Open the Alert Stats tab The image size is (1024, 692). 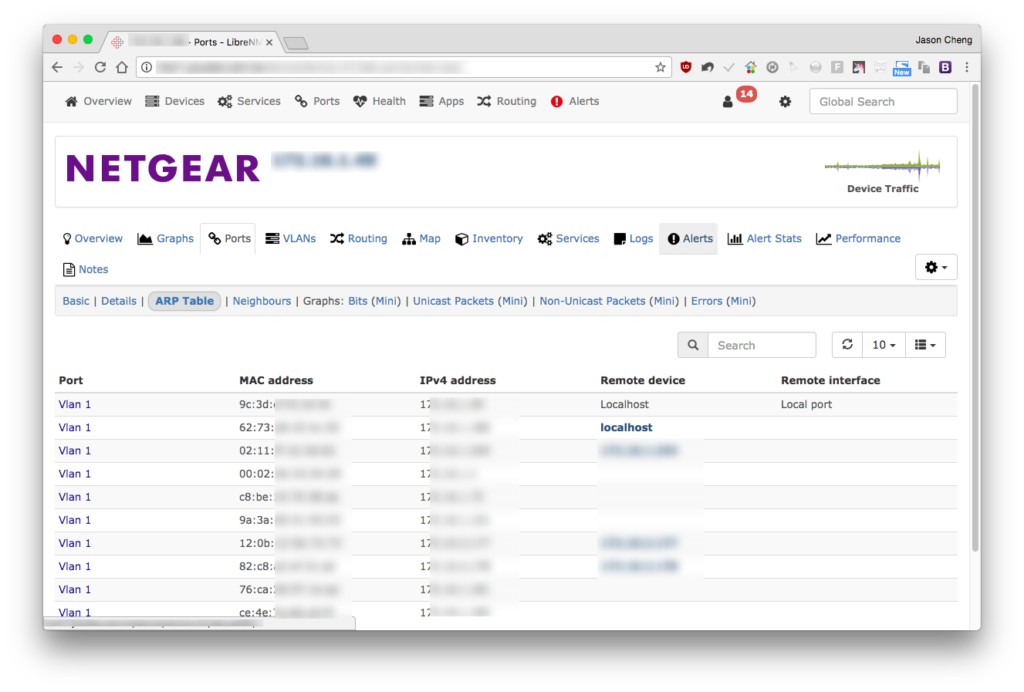(x=765, y=238)
